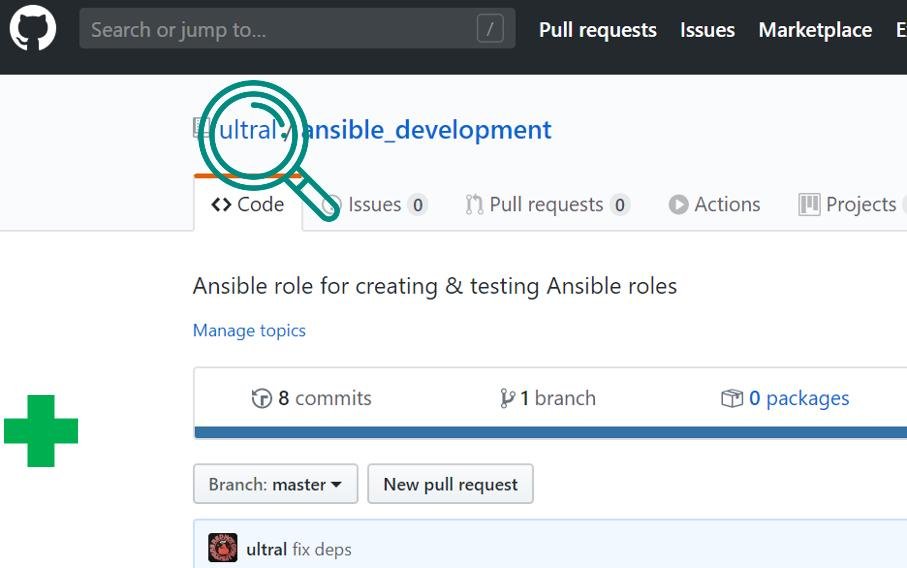Click the pull request icon in tab bar

[x=474, y=205]
